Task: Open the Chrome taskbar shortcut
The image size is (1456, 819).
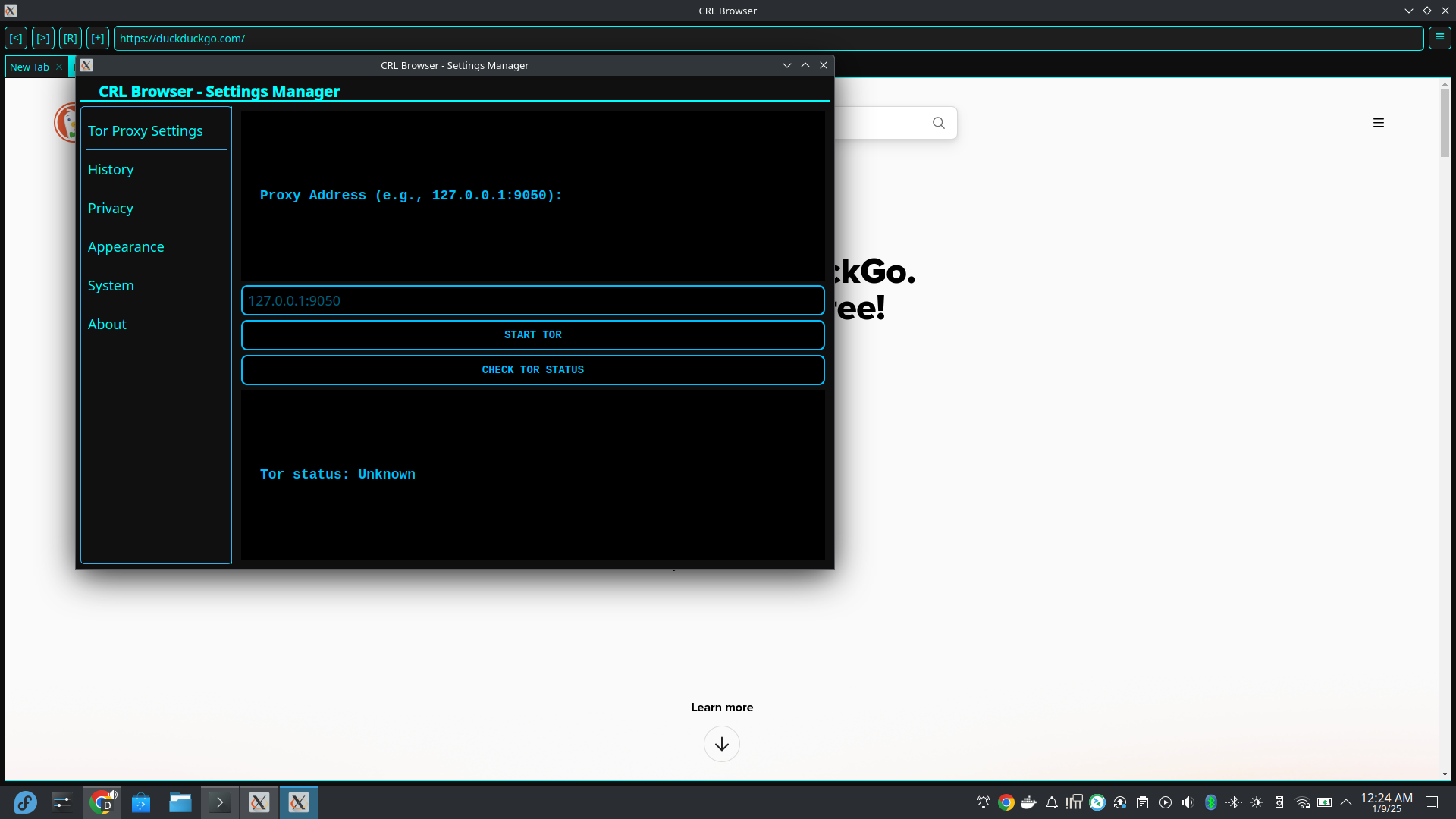Action: [x=102, y=802]
